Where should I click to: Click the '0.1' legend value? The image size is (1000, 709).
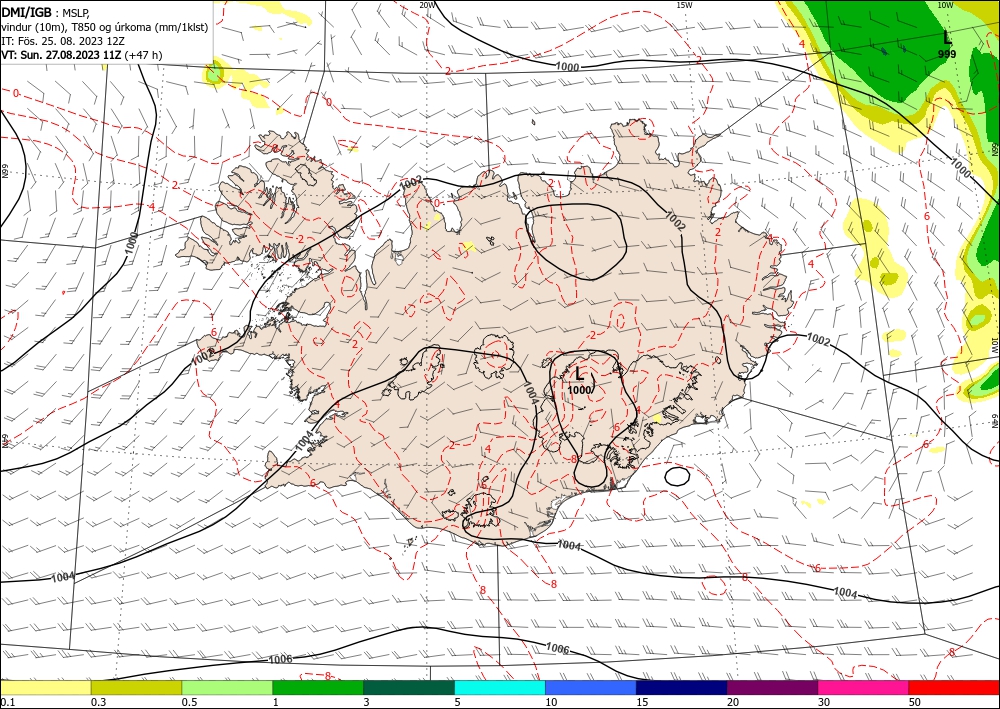7,702
